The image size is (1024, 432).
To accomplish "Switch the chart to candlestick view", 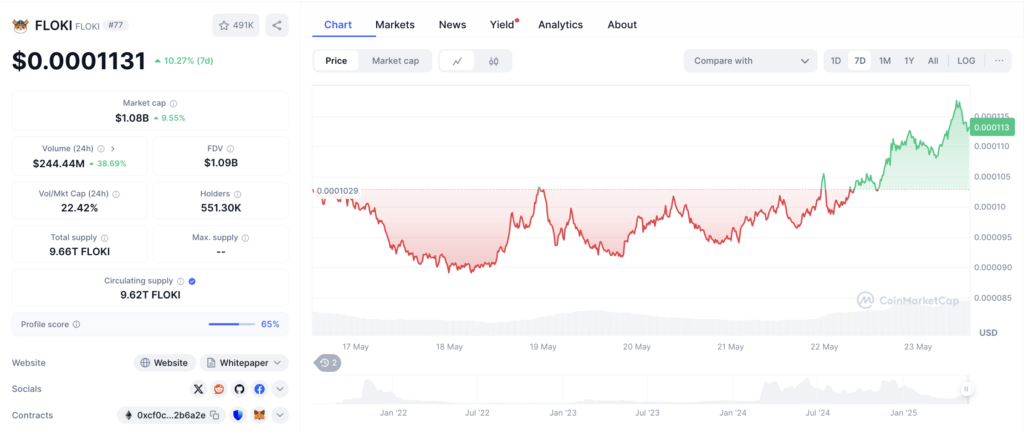I will (x=494, y=61).
